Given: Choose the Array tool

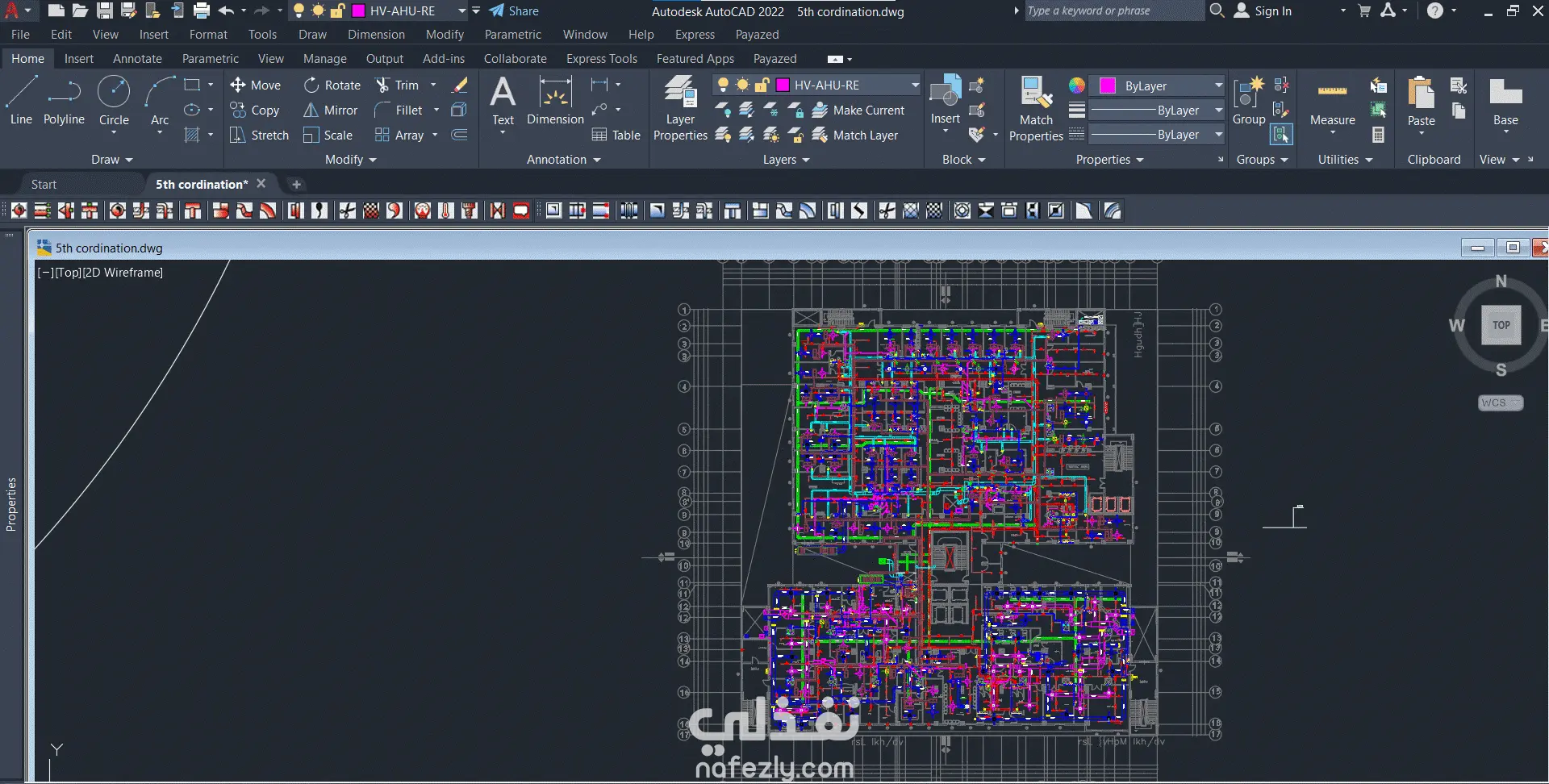Looking at the screenshot, I should coord(399,136).
